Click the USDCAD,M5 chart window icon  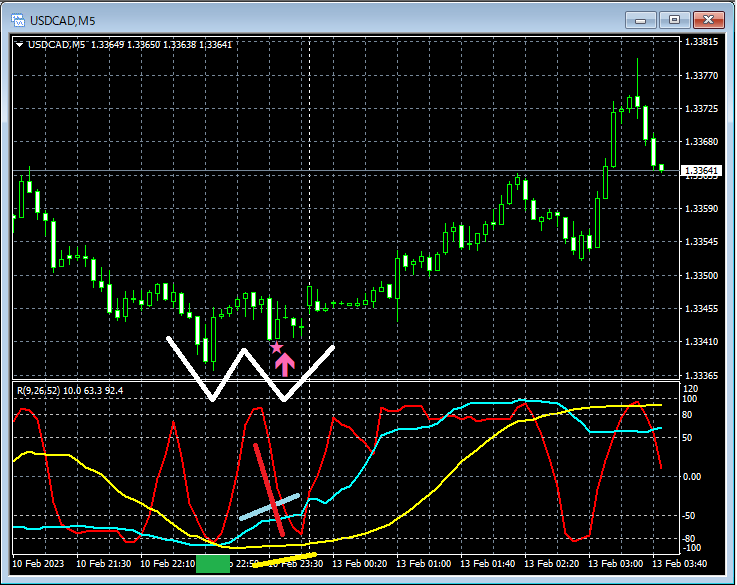coord(18,20)
